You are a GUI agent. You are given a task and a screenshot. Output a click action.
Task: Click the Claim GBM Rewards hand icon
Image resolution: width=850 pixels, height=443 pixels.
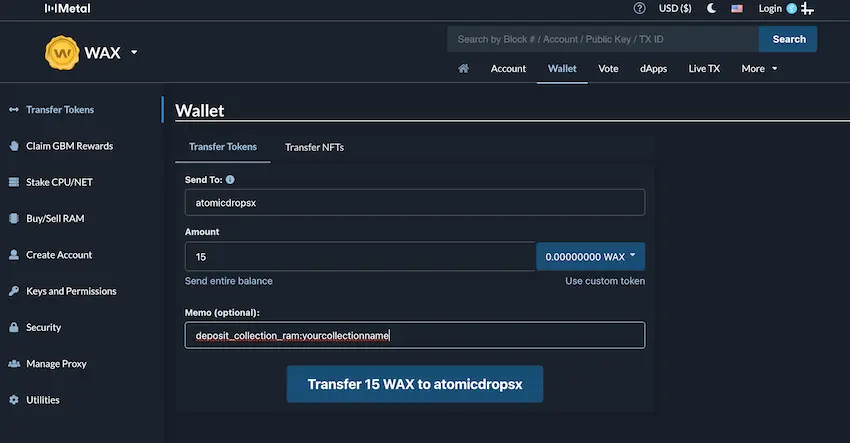point(14,146)
